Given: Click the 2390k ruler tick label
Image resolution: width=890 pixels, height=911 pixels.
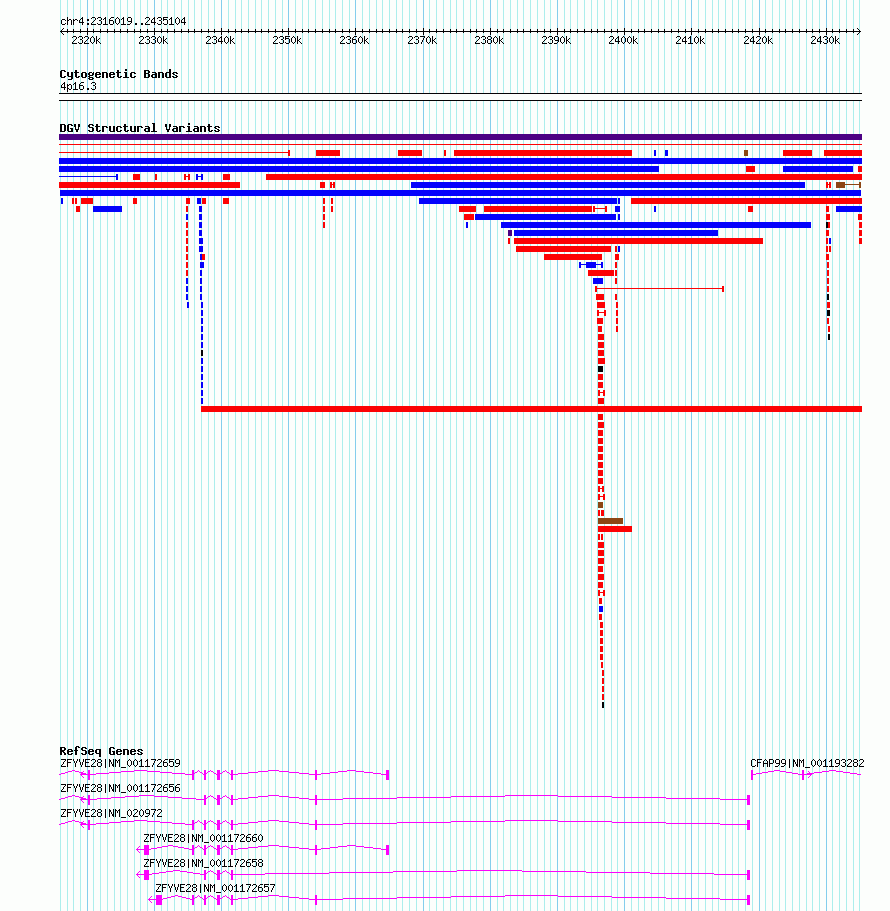Looking at the screenshot, I should coord(556,41).
